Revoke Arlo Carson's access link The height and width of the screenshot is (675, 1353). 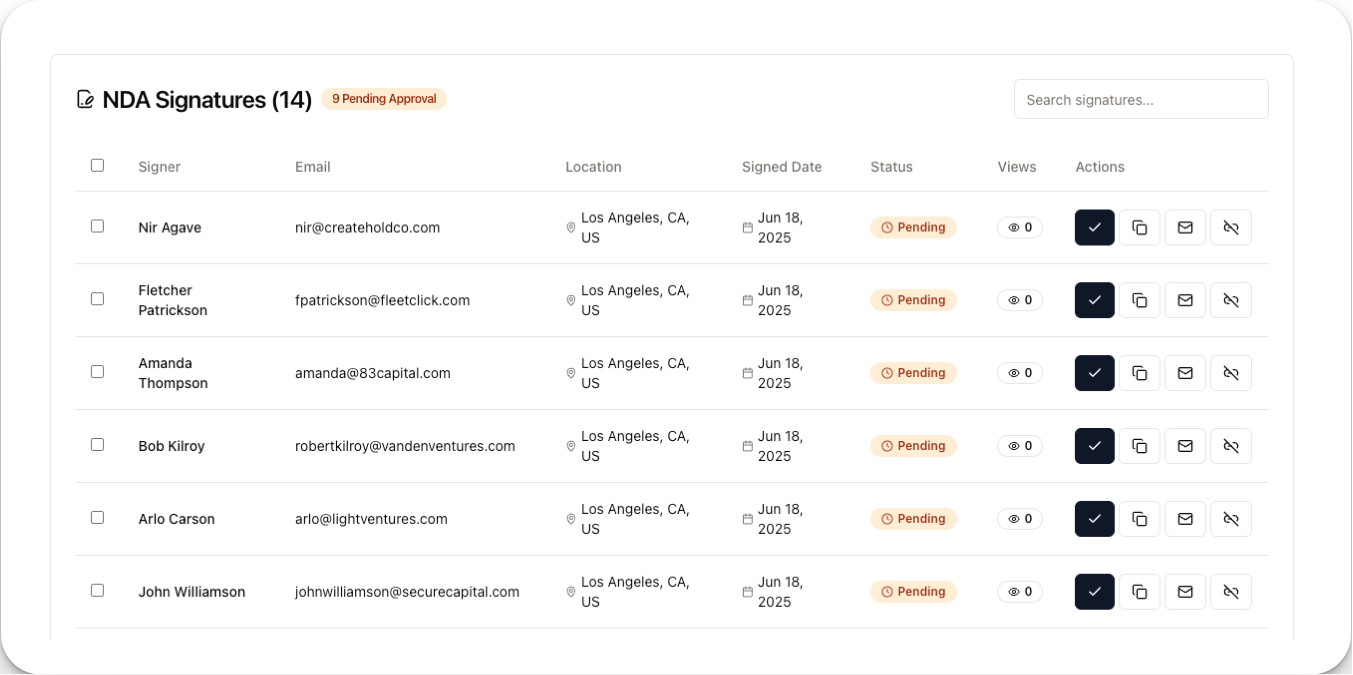1231,518
